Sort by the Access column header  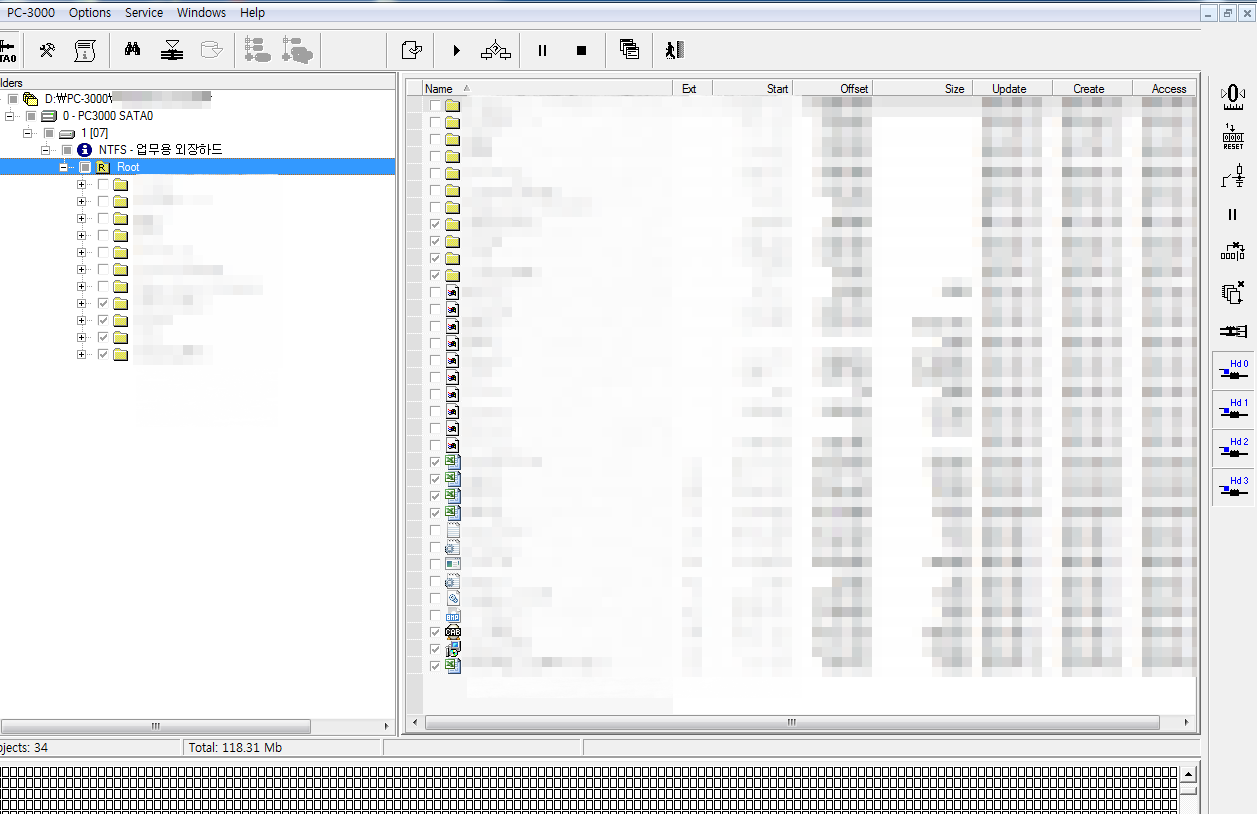tap(1165, 88)
